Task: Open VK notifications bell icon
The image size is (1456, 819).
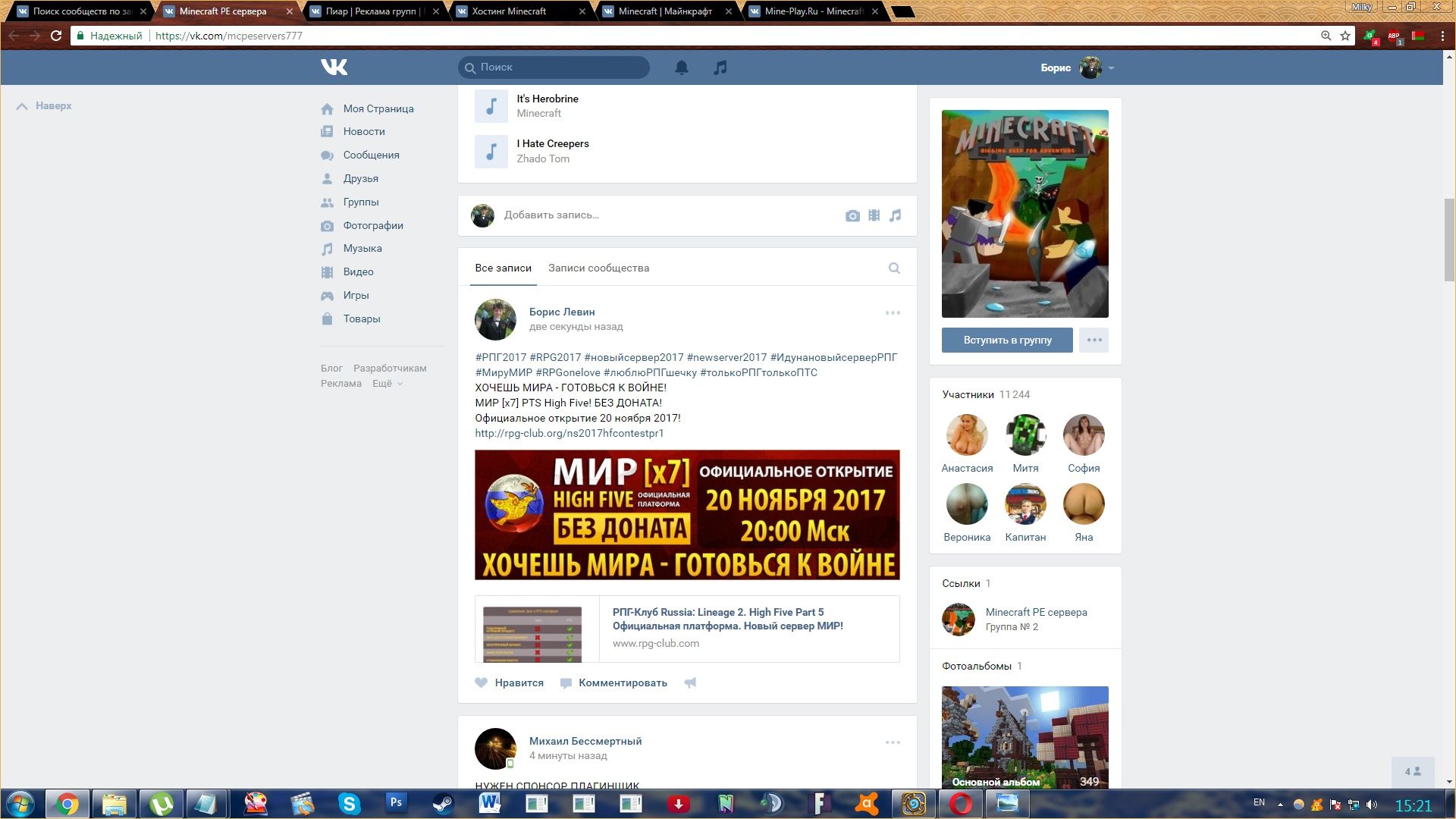Action: [681, 67]
